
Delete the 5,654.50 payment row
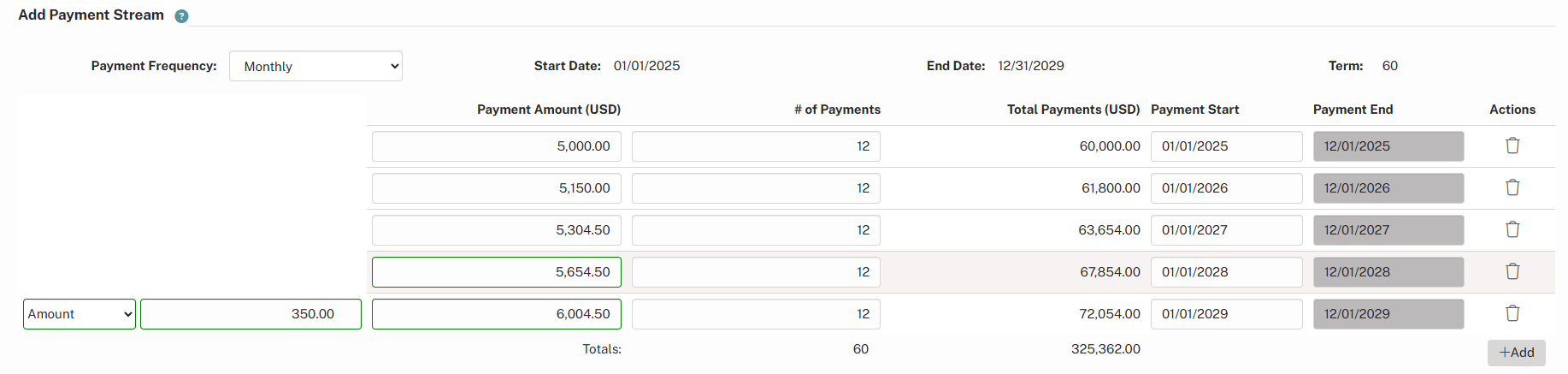(1512, 271)
